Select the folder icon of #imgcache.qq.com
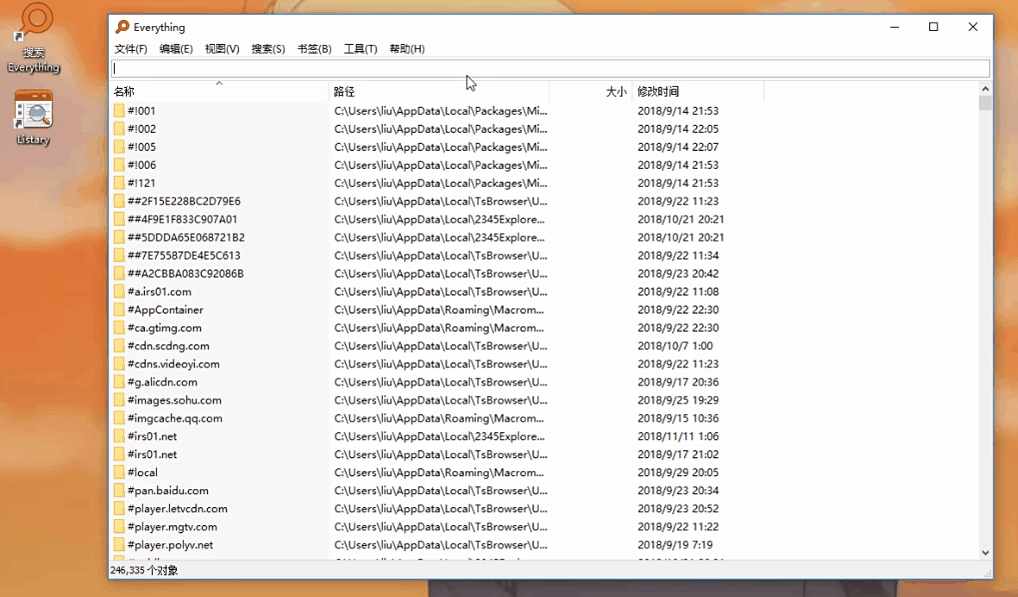1018x597 pixels. (119, 419)
